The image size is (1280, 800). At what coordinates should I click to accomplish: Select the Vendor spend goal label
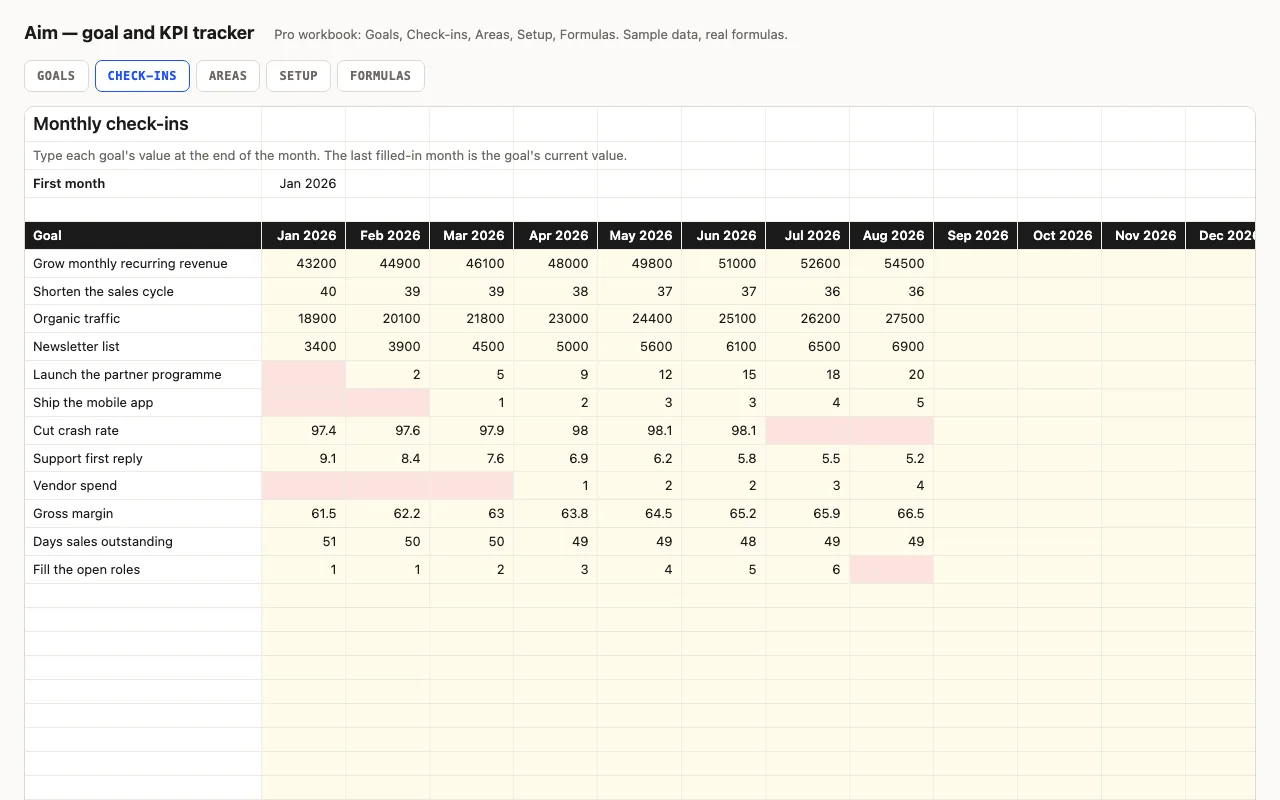tap(143, 486)
